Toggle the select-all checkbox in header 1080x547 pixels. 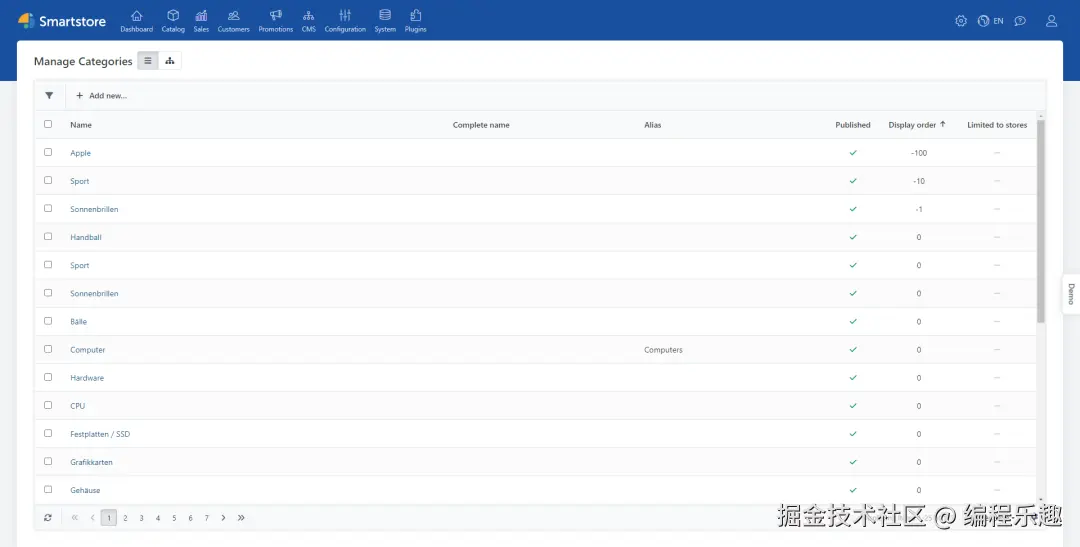coord(48,124)
